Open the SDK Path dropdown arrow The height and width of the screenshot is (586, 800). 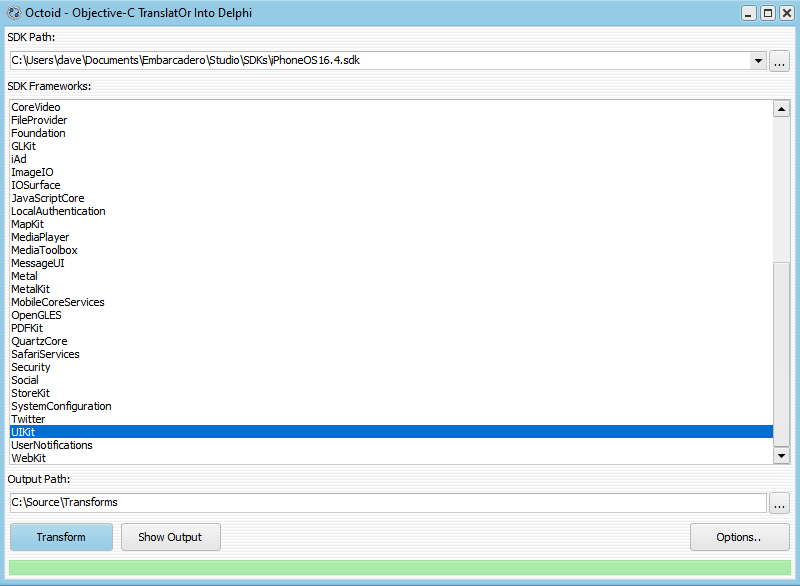click(758, 61)
